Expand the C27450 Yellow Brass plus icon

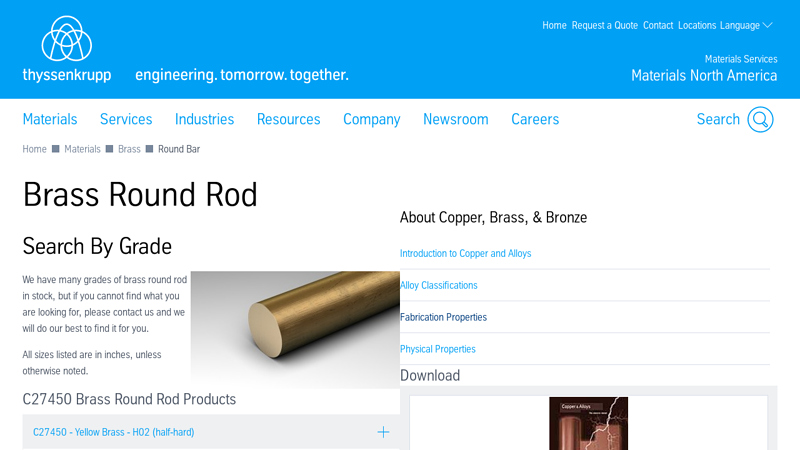[x=383, y=432]
